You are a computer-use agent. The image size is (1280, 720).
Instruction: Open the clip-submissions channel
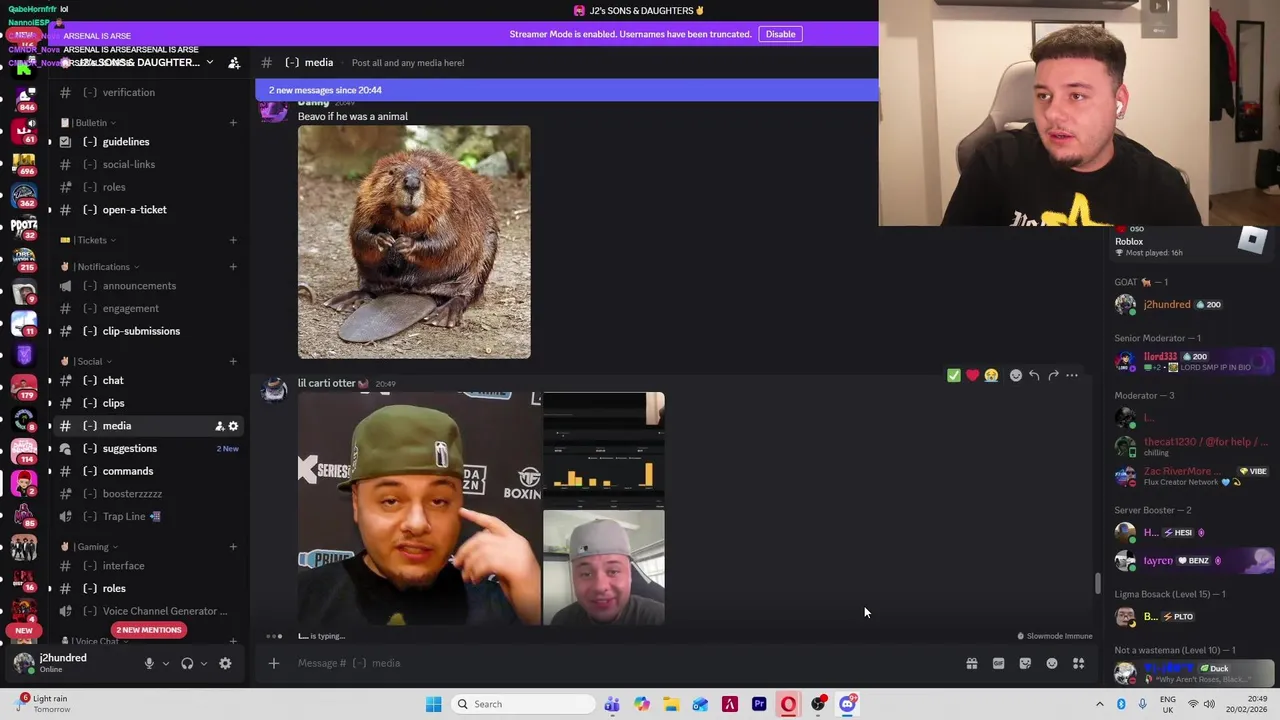[148, 331]
